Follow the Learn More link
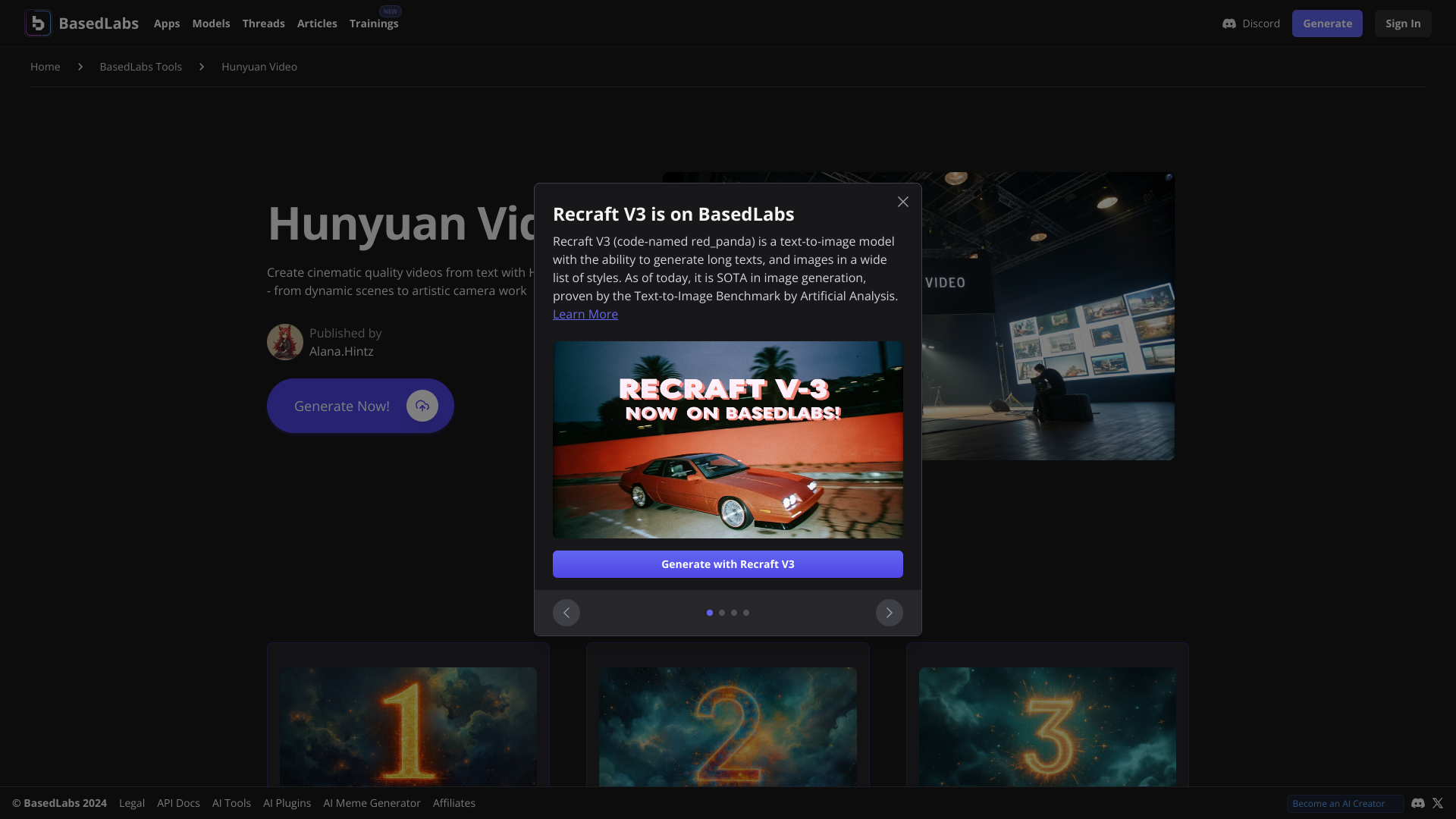 585,314
